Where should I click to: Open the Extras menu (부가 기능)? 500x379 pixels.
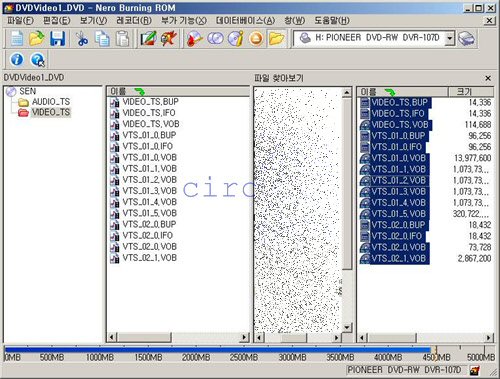click(184, 21)
